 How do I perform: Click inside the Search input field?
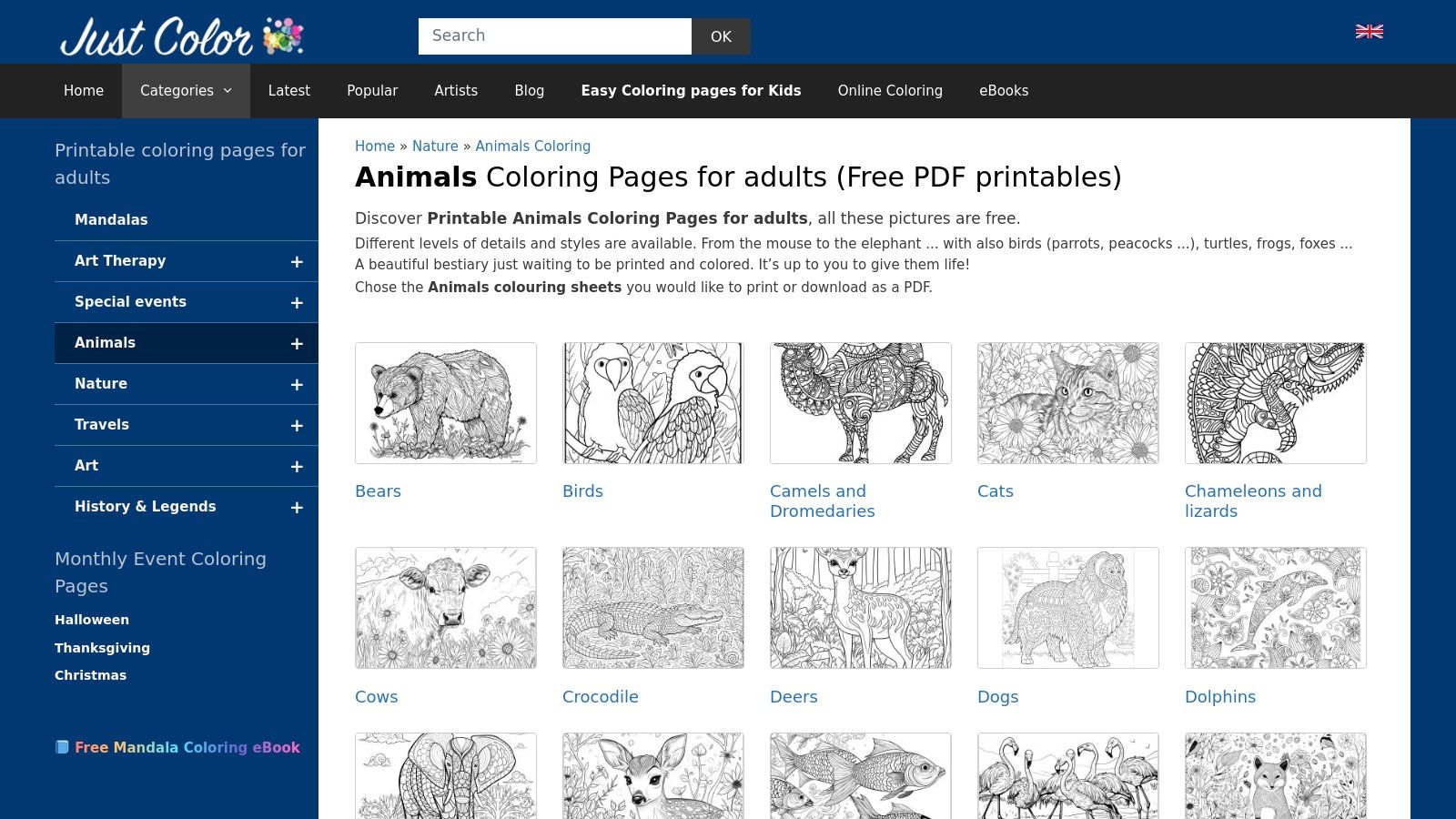click(554, 35)
